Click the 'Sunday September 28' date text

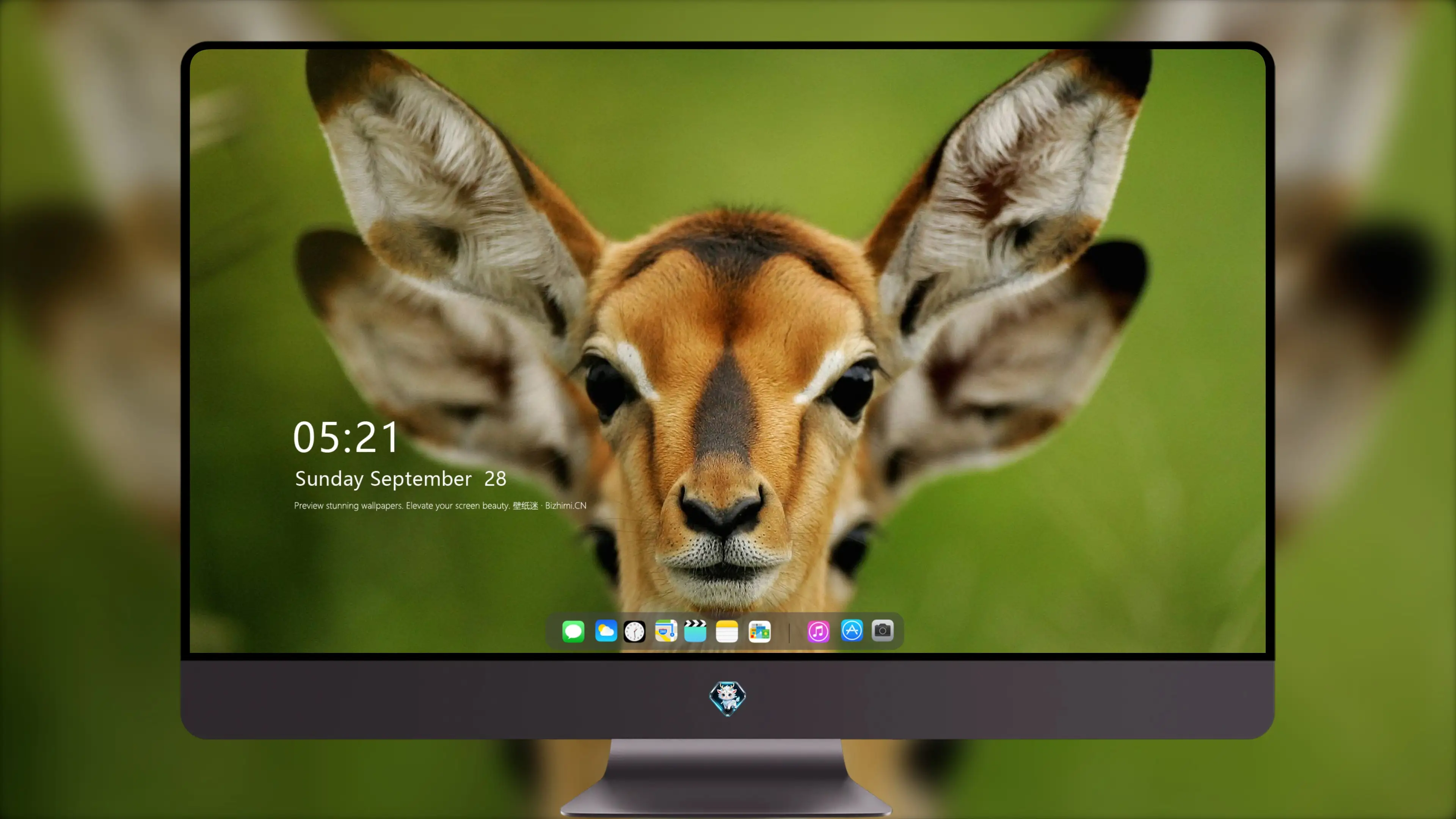(x=400, y=479)
